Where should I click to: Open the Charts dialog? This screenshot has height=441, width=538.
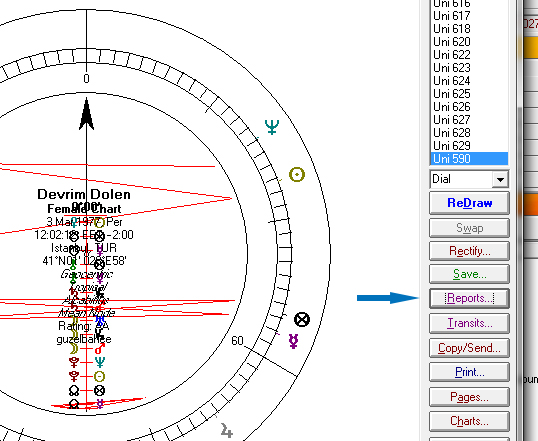pyautogui.click(x=469, y=421)
